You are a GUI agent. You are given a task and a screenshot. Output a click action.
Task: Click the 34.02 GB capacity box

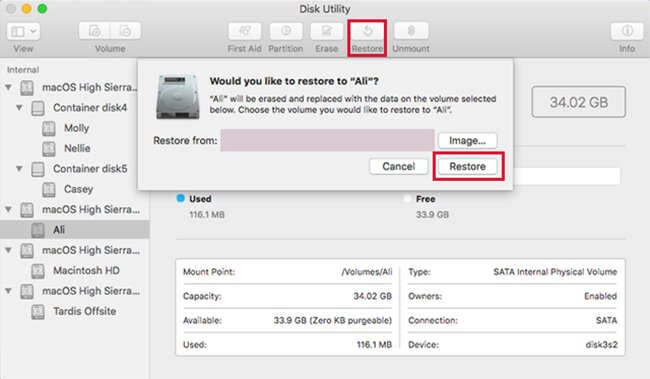579,102
